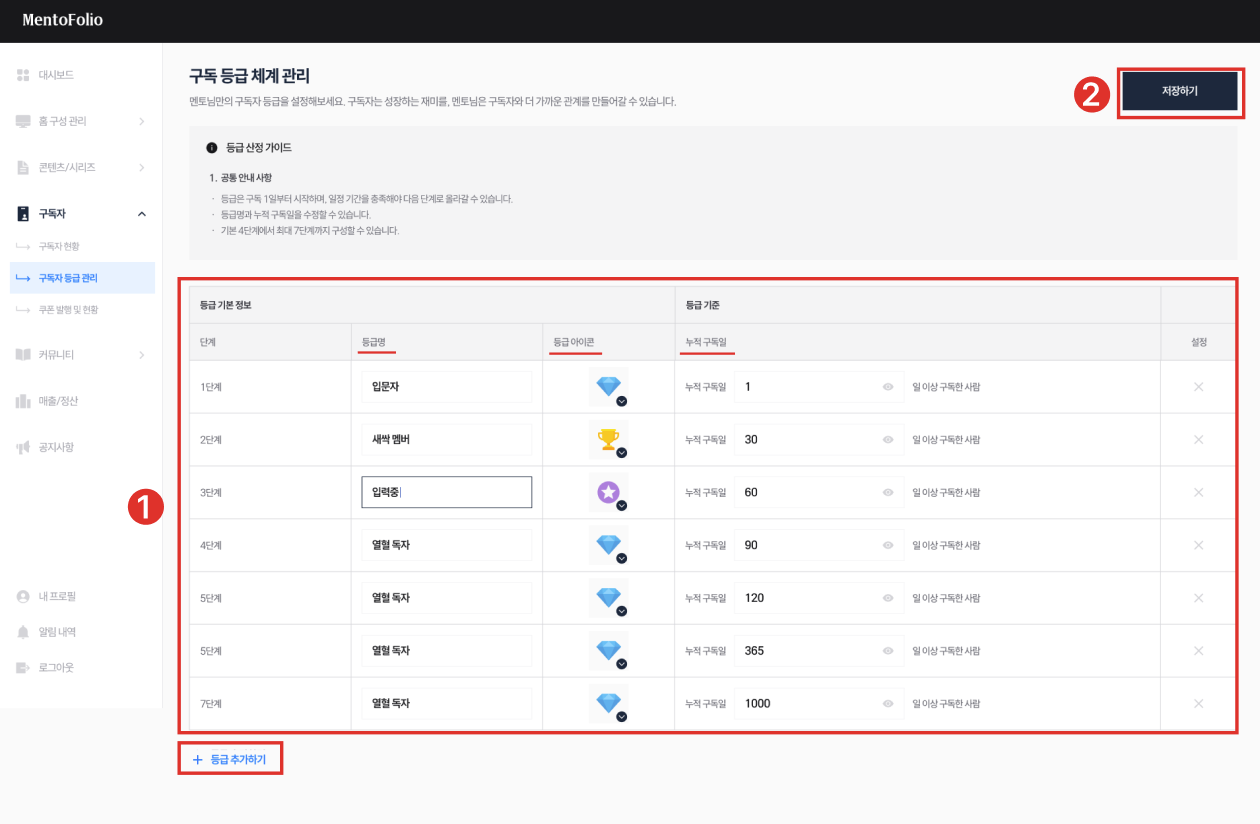This screenshot has height=824, width=1260.
Task: Click the MentoFolio logo in header
Action: coord(62,20)
